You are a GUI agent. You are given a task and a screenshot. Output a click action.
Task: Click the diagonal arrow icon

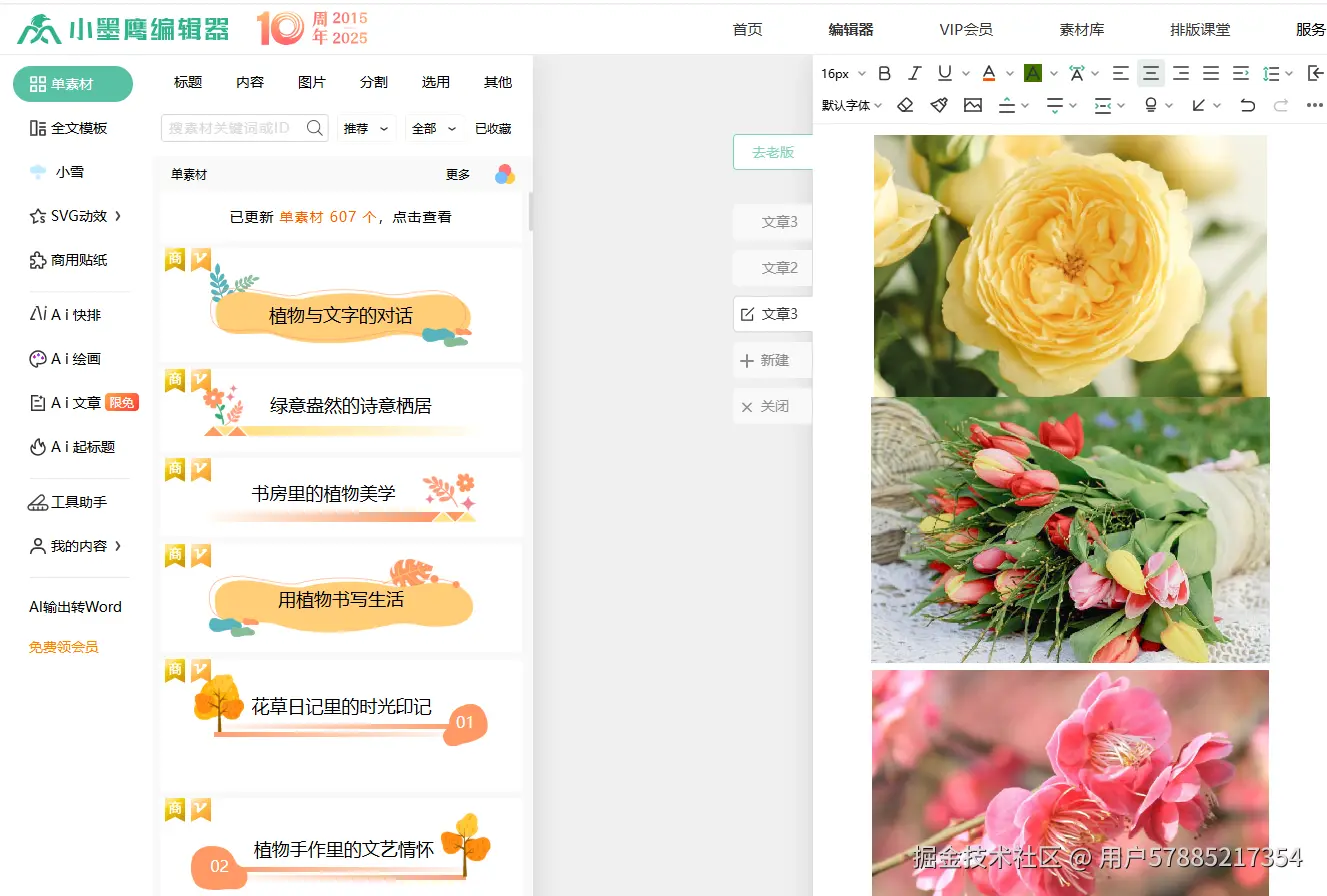1199,105
